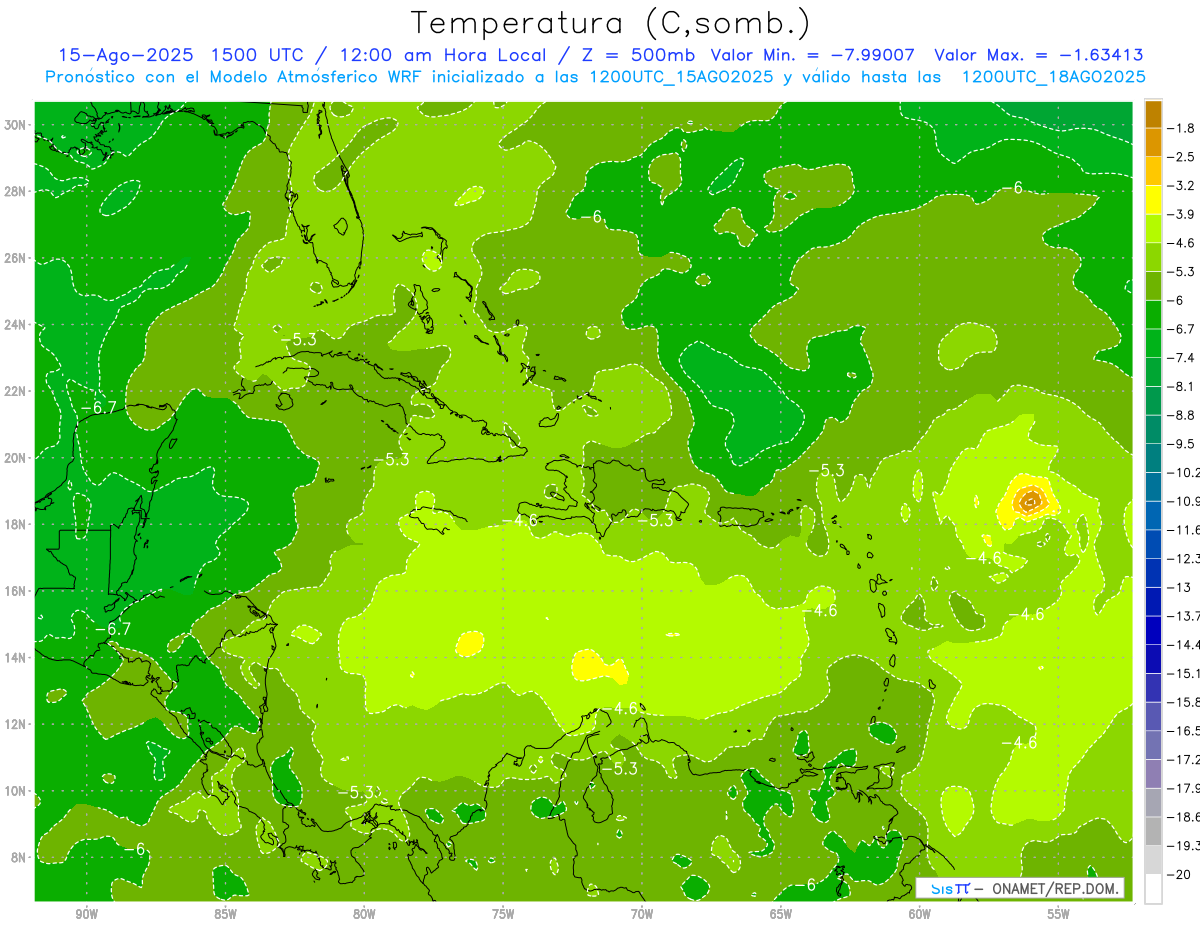Image resolution: width=1200 pixels, height=927 pixels.
Task: Click the '8N' latitude axis label
Action: 18,857
